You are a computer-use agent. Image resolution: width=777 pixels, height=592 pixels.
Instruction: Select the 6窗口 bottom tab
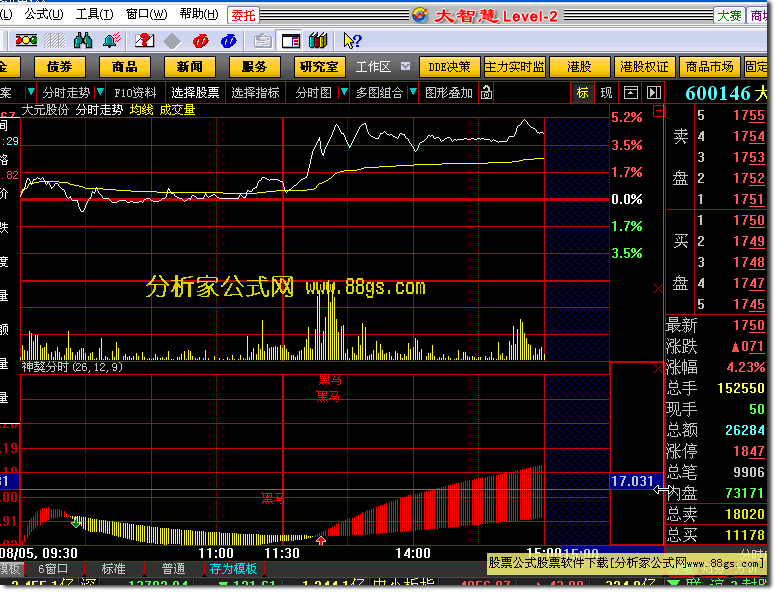(x=53, y=569)
